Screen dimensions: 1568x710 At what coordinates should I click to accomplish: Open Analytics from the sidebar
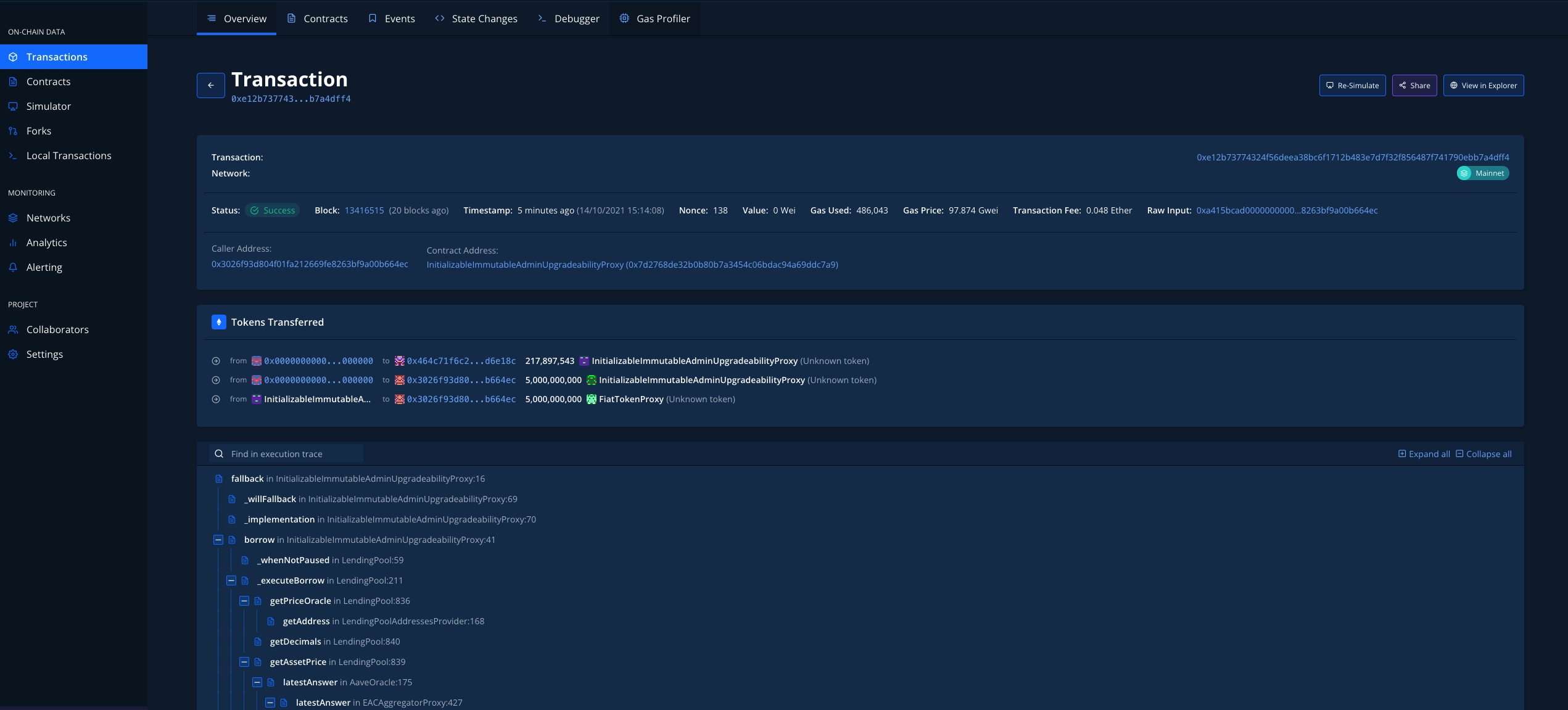coord(46,242)
